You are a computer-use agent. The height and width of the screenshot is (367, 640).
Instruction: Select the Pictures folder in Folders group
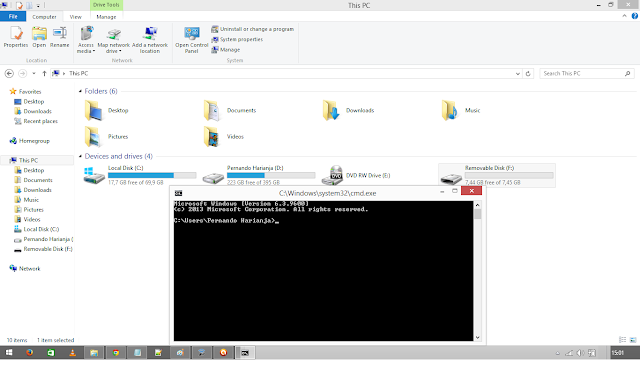pos(107,137)
